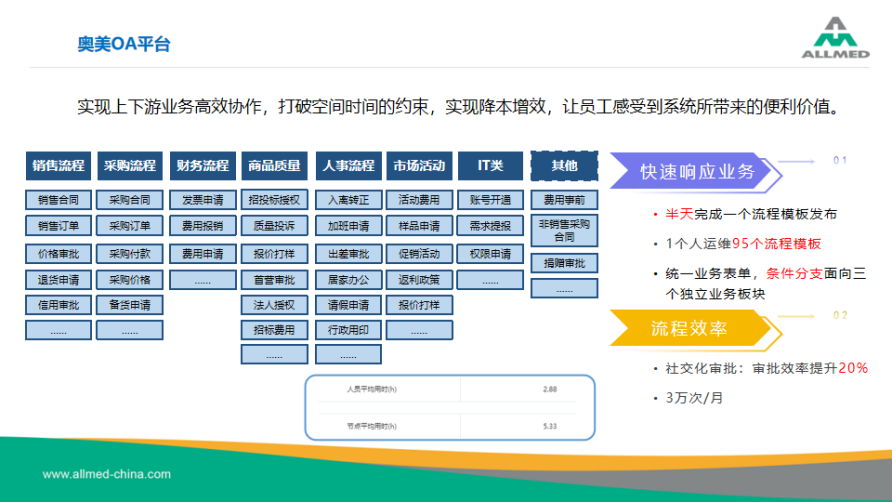Viewport: 892px width, 502px height.
Task: Click the 活动费用 box
Action: (x=419, y=200)
